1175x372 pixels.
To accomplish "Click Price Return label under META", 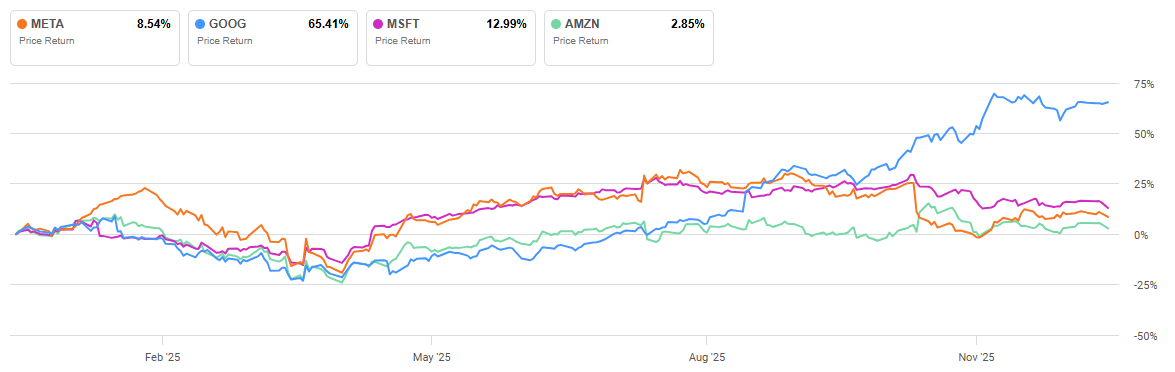I will pos(46,40).
